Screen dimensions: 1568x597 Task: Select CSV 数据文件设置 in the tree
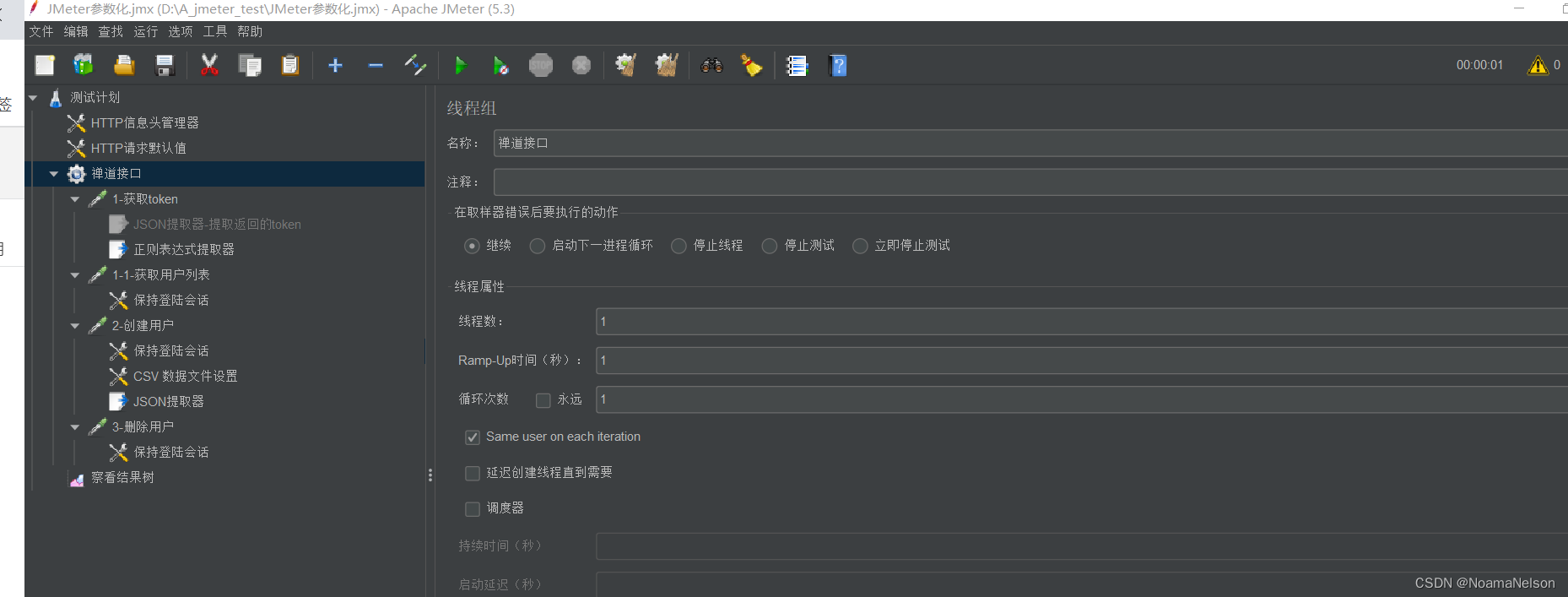point(185,377)
